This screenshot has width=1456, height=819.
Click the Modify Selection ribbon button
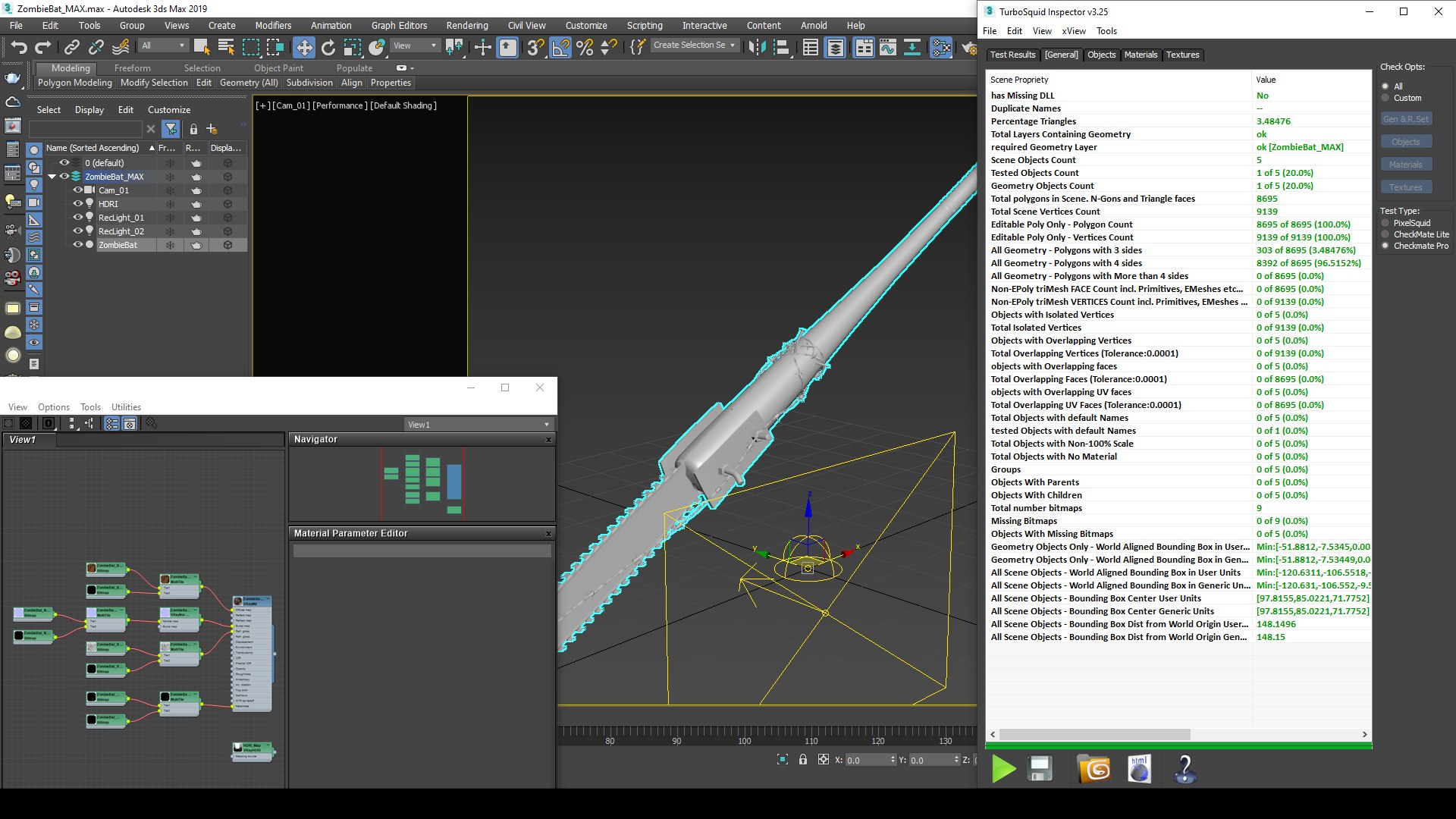[154, 83]
